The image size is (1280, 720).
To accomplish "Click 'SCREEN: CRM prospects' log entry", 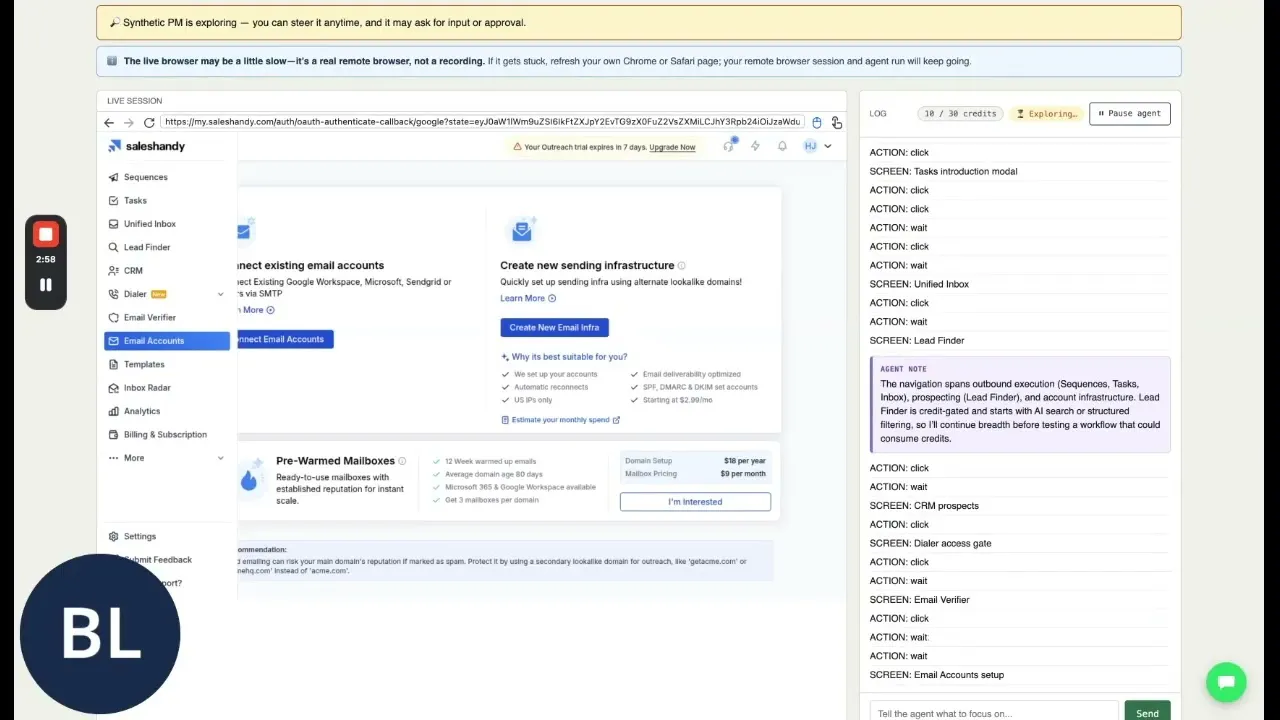I will coord(924,506).
